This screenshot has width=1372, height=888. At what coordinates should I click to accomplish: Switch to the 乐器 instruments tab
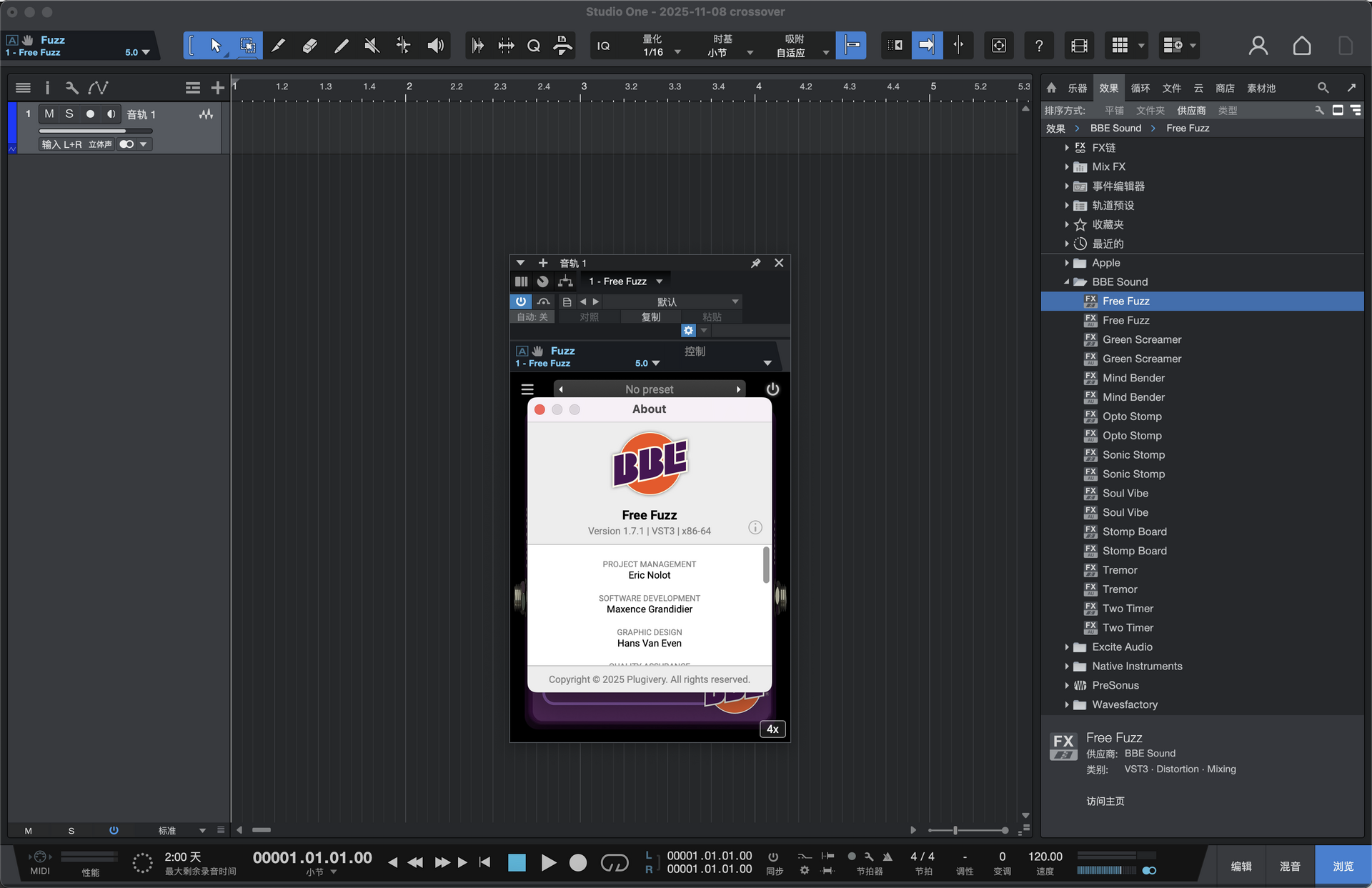point(1077,89)
